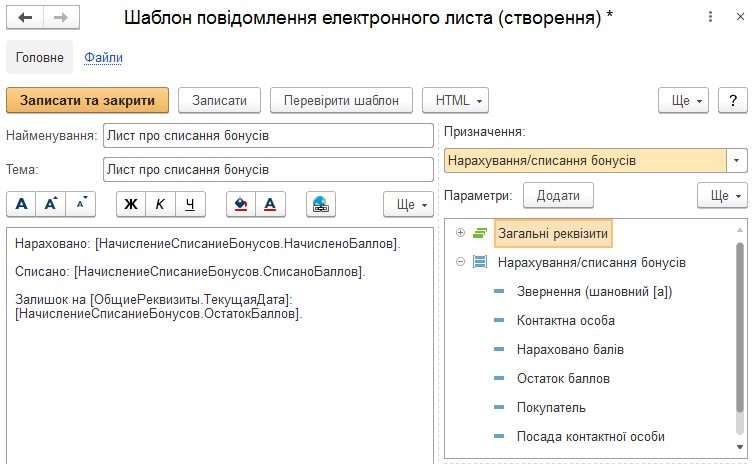Click the scrollbar down arrow in parameters list

(x=740, y=447)
